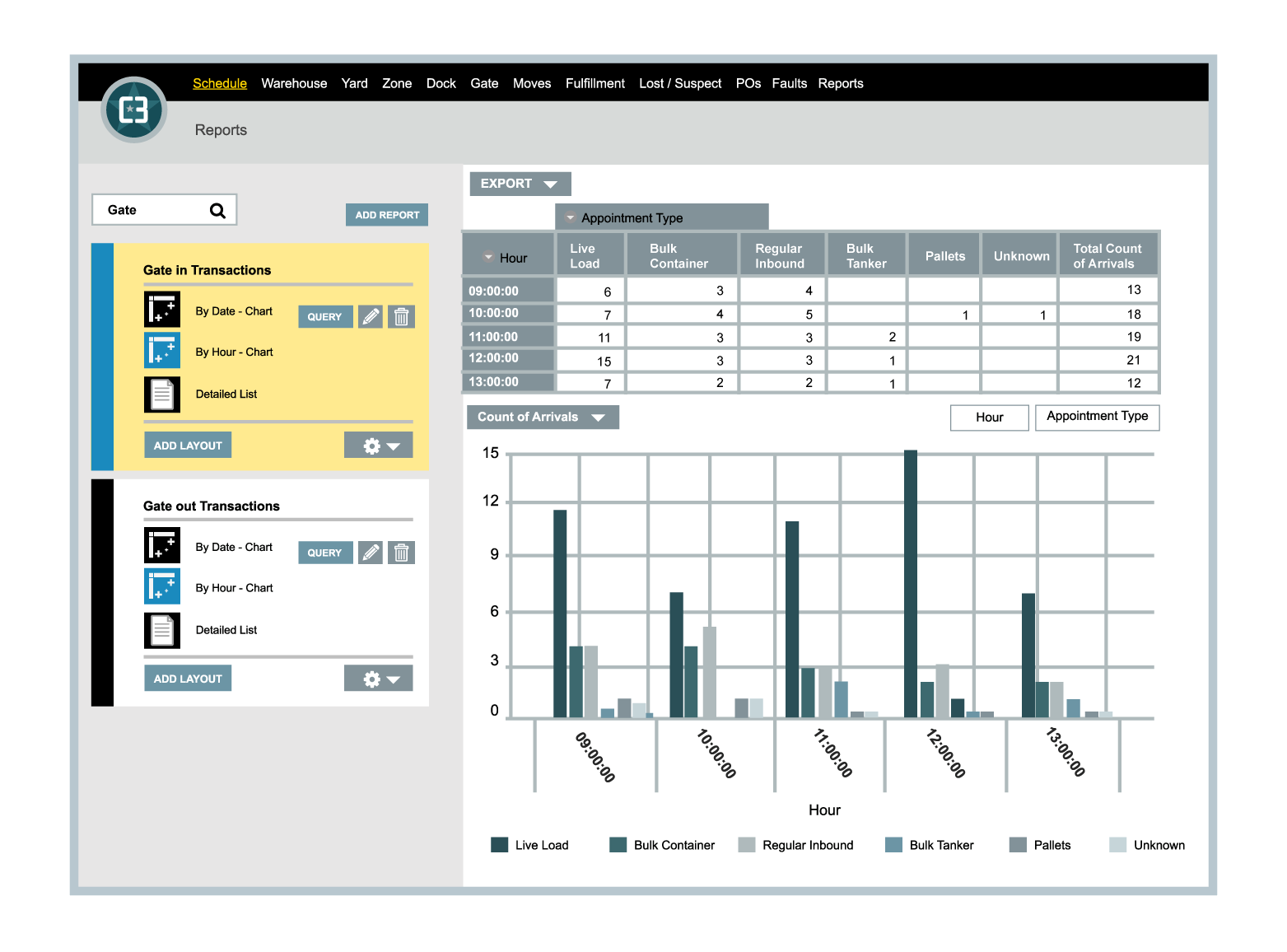Open Gate out Detailed List document icon
This screenshot has width=1287, height=952.
[162, 631]
